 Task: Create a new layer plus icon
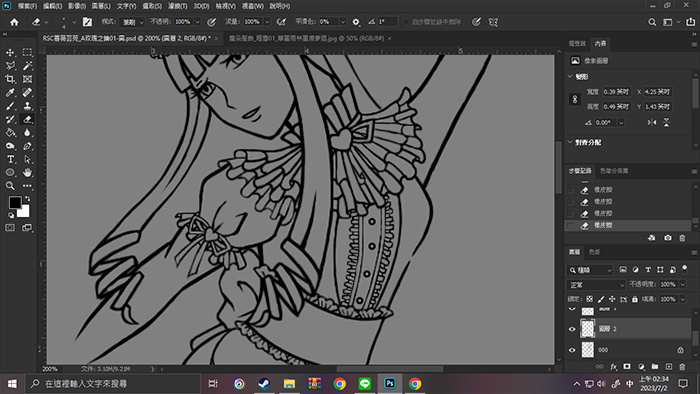(669, 367)
